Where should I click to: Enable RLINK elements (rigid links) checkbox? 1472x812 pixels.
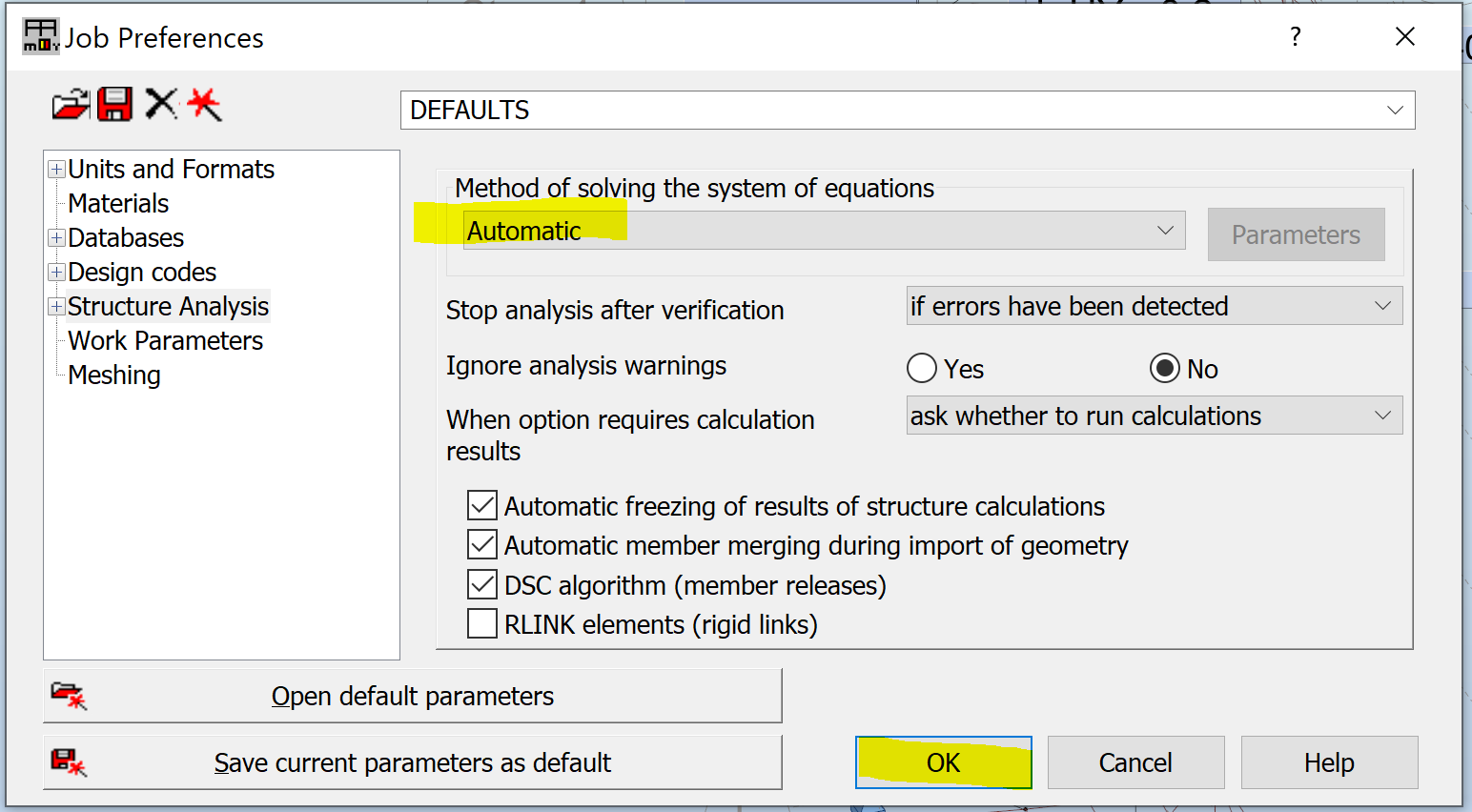point(482,624)
